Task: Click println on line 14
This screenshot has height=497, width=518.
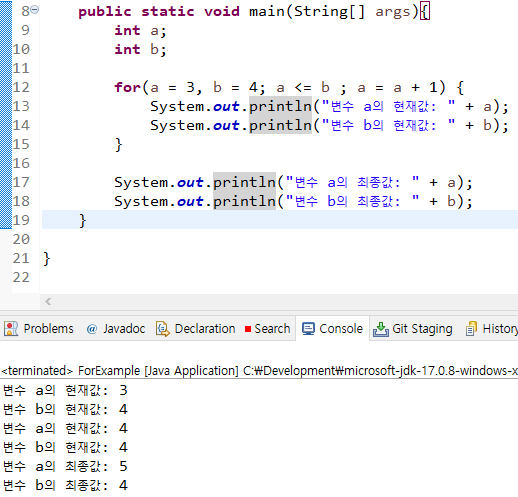Action: coord(280,125)
